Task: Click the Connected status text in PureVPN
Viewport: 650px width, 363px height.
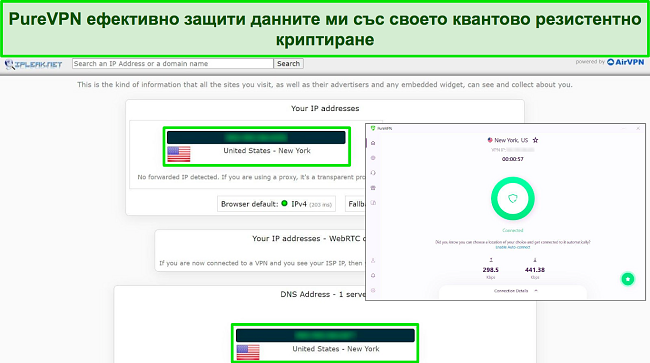Action: tap(513, 230)
